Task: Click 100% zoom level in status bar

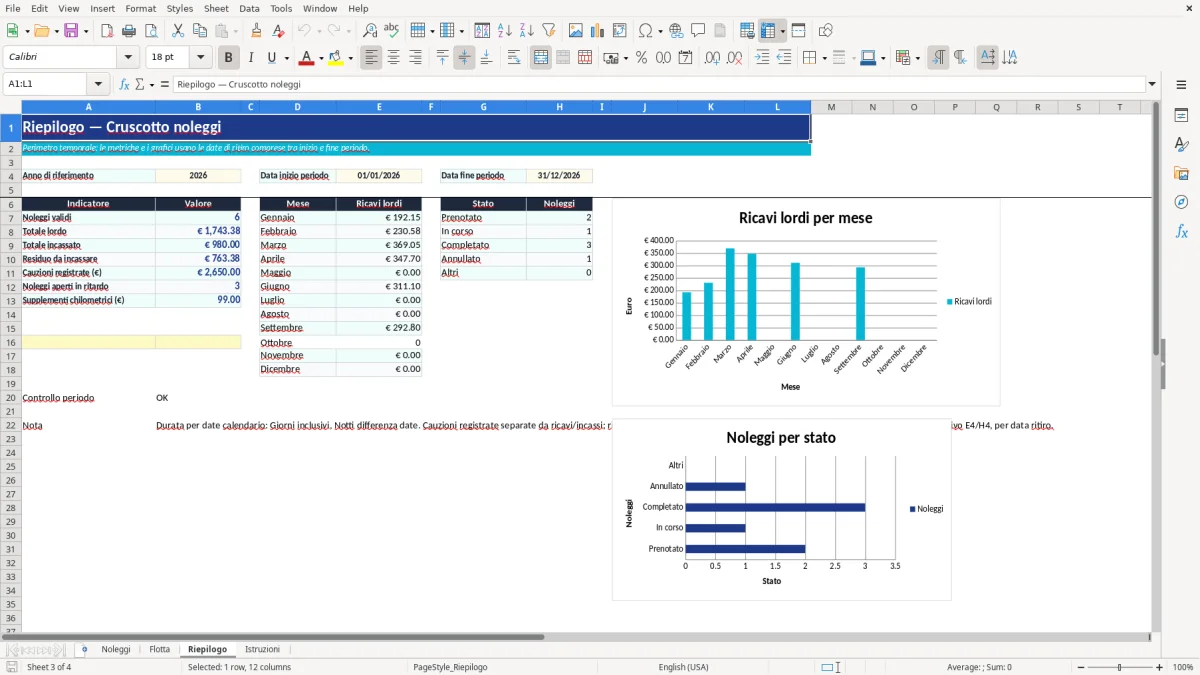Action: pyautogui.click(x=1183, y=667)
